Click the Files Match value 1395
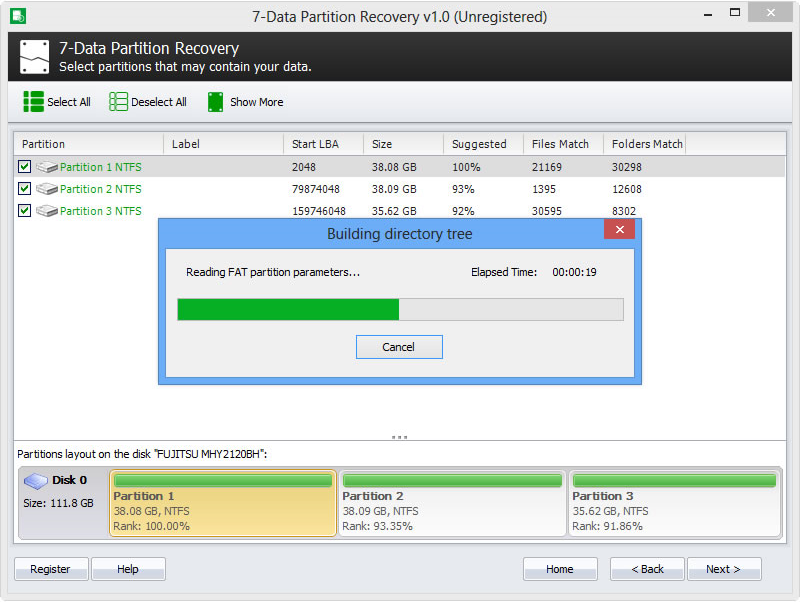 (544, 189)
